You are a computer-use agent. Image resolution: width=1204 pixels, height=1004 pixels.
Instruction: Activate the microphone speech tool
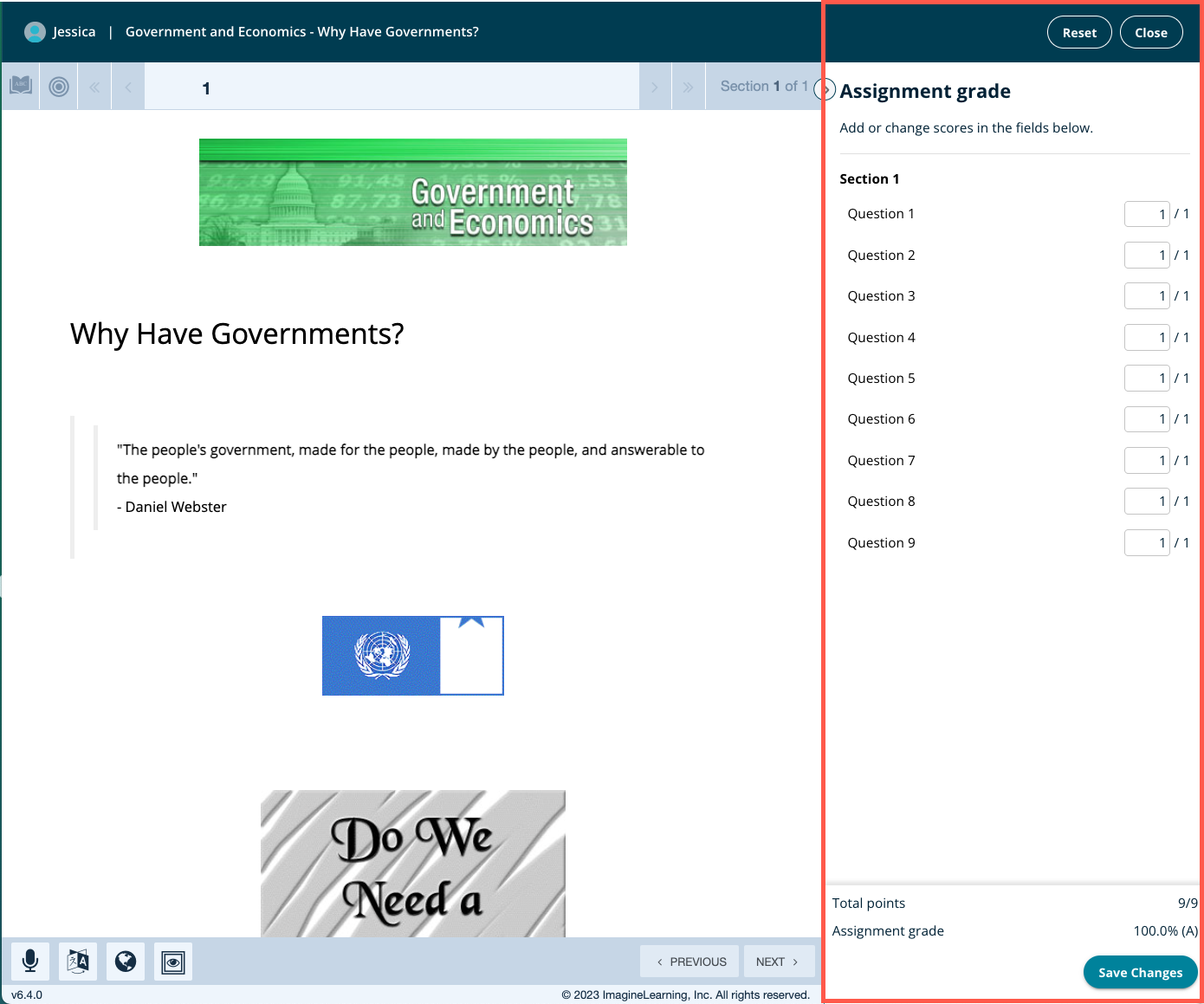pyautogui.click(x=30, y=962)
